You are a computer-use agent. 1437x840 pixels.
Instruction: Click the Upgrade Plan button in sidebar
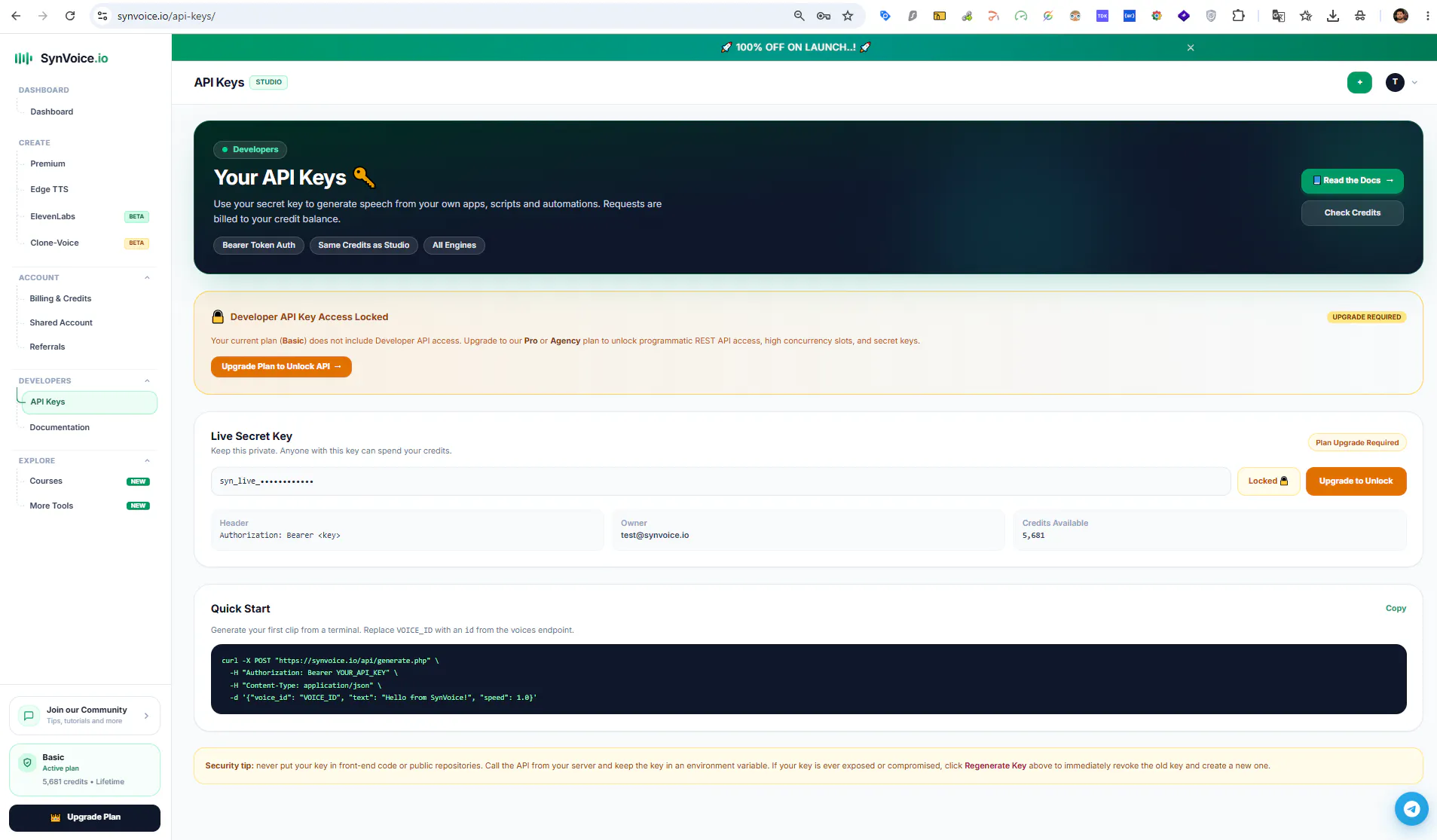click(84, 817)
